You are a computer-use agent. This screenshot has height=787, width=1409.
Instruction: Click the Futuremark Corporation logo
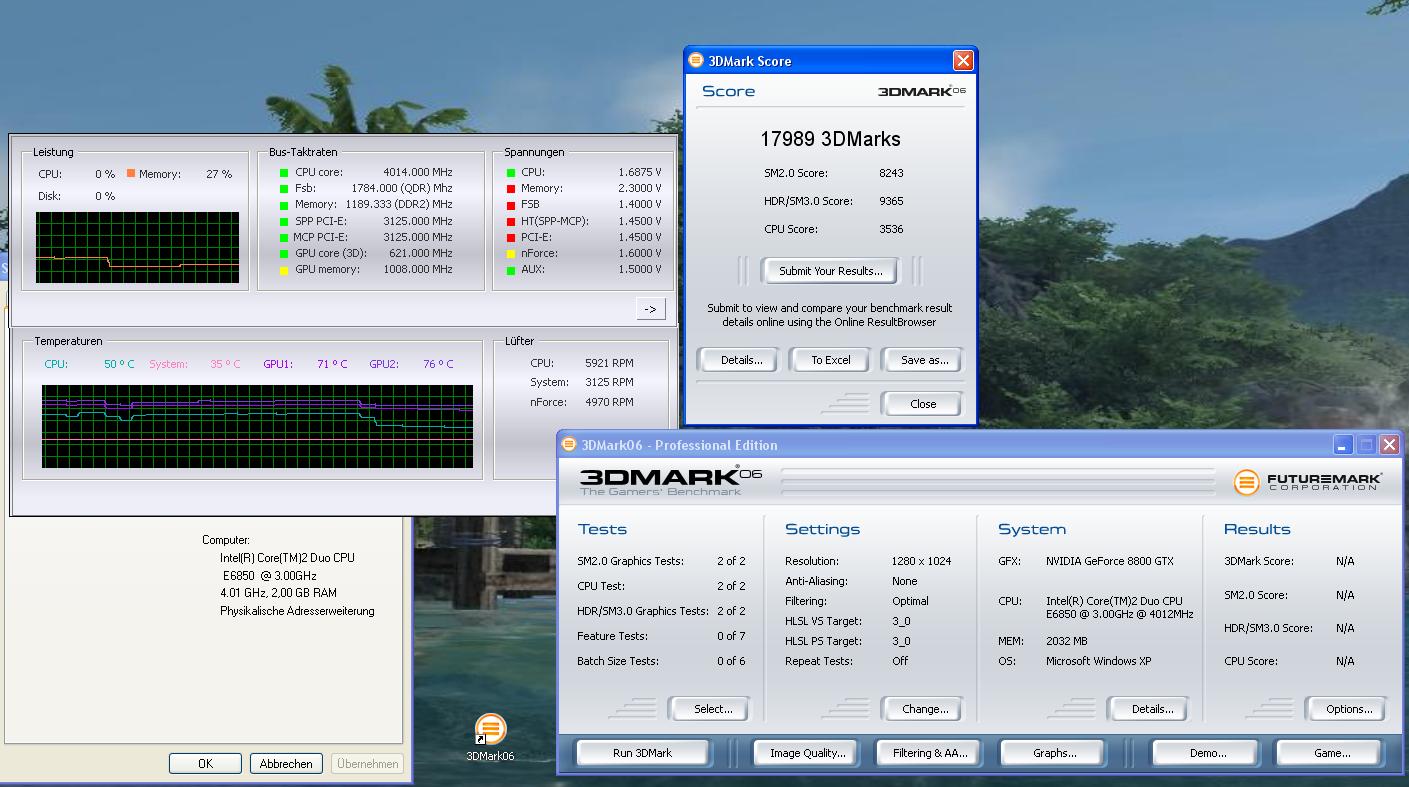[x=1308, y=482]
